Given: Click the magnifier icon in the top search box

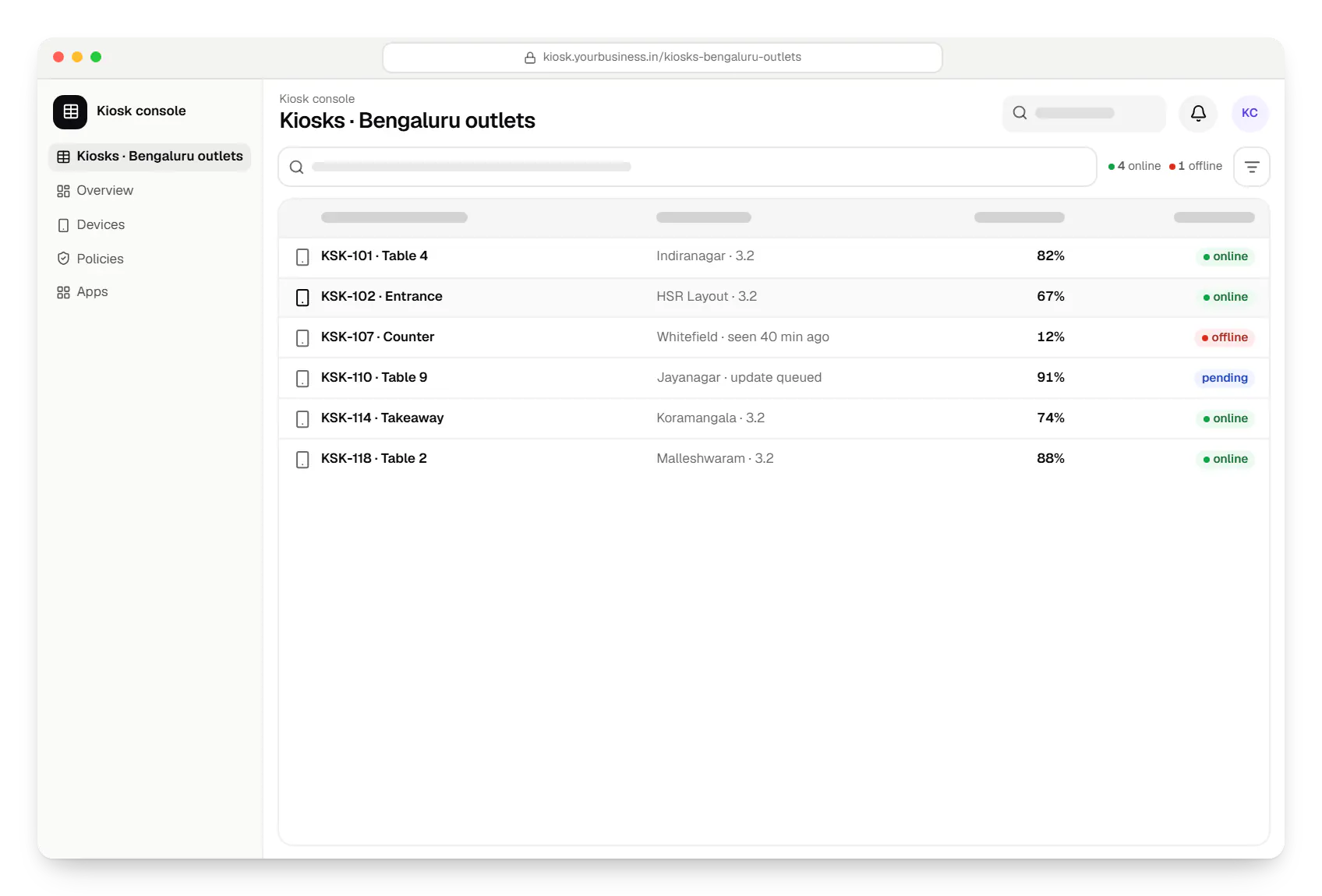Looking at the screenshot, I should coord(1020,113).
